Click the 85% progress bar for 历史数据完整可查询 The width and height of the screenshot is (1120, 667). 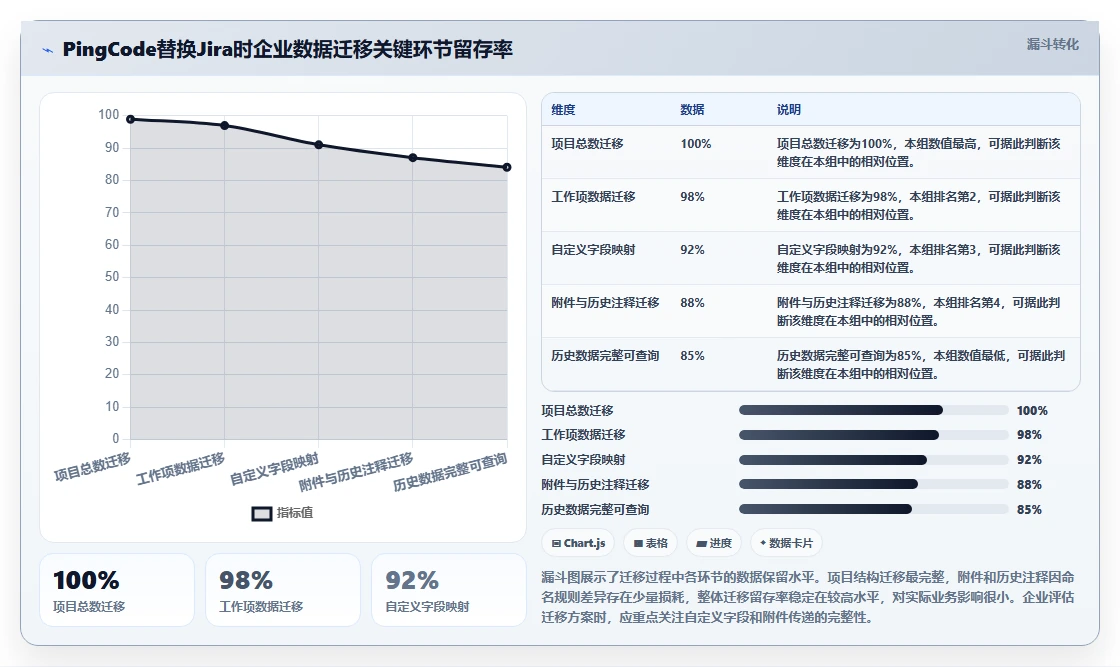click(x=874, y=509)
